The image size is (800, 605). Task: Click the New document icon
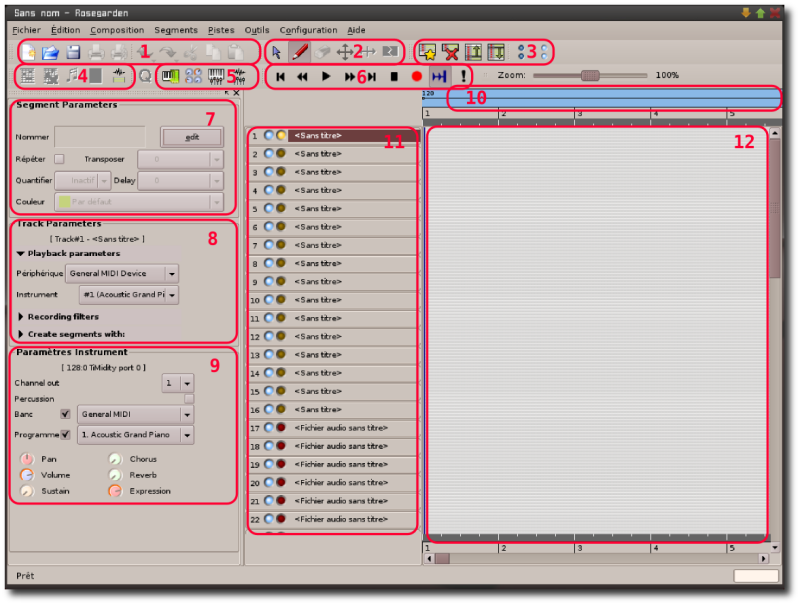[29, 52]
